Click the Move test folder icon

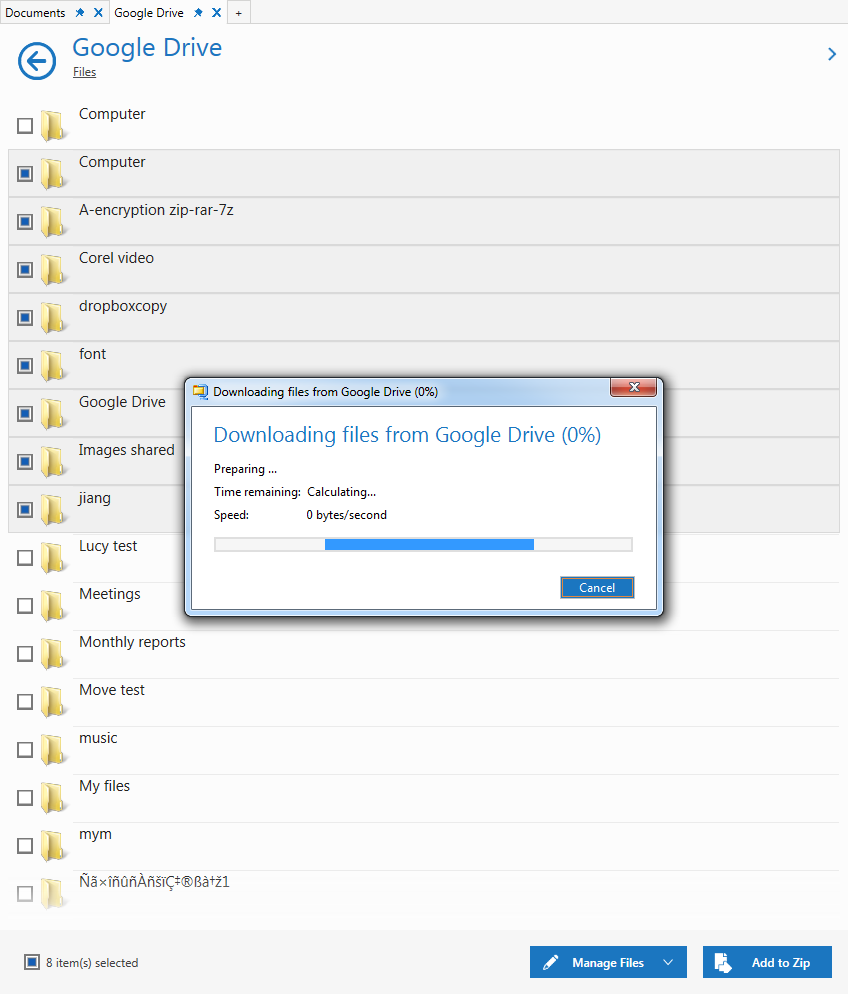click(54, 702)
